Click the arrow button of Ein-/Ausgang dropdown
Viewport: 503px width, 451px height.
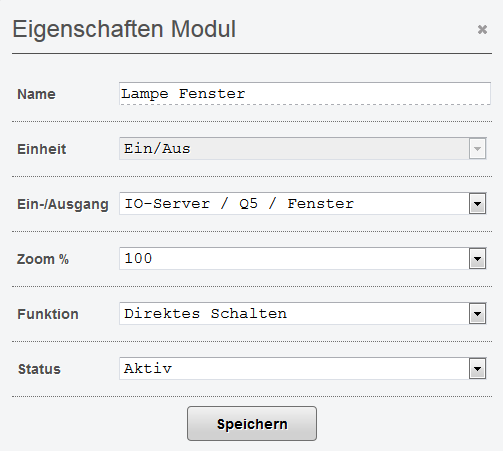click(477, 204)
